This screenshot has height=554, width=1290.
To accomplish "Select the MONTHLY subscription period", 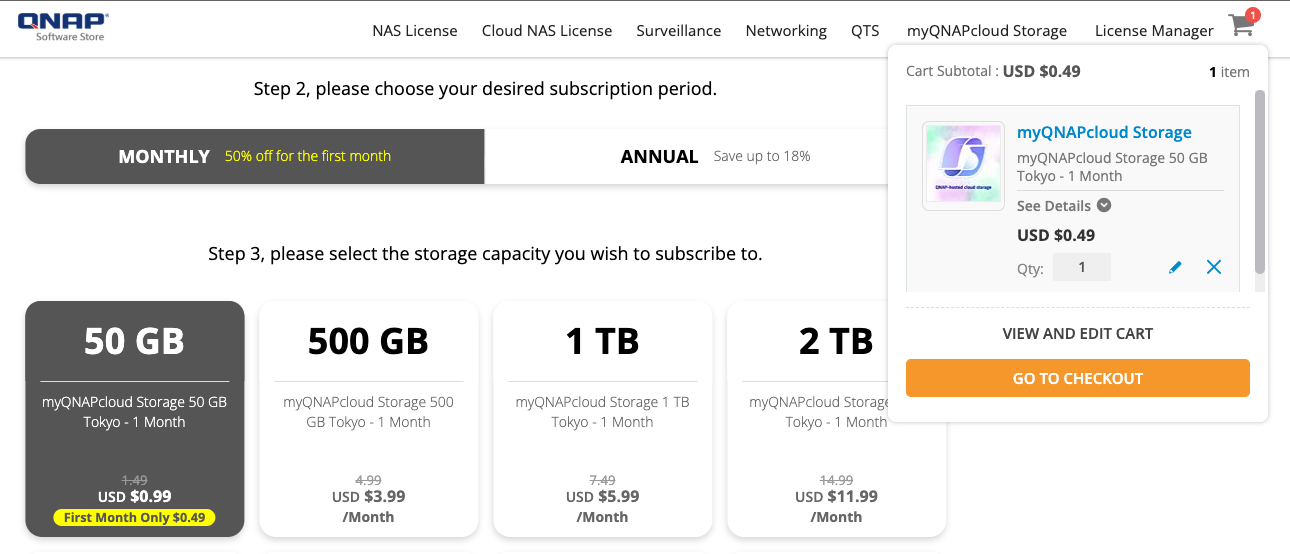I will [x=255, y=157].
